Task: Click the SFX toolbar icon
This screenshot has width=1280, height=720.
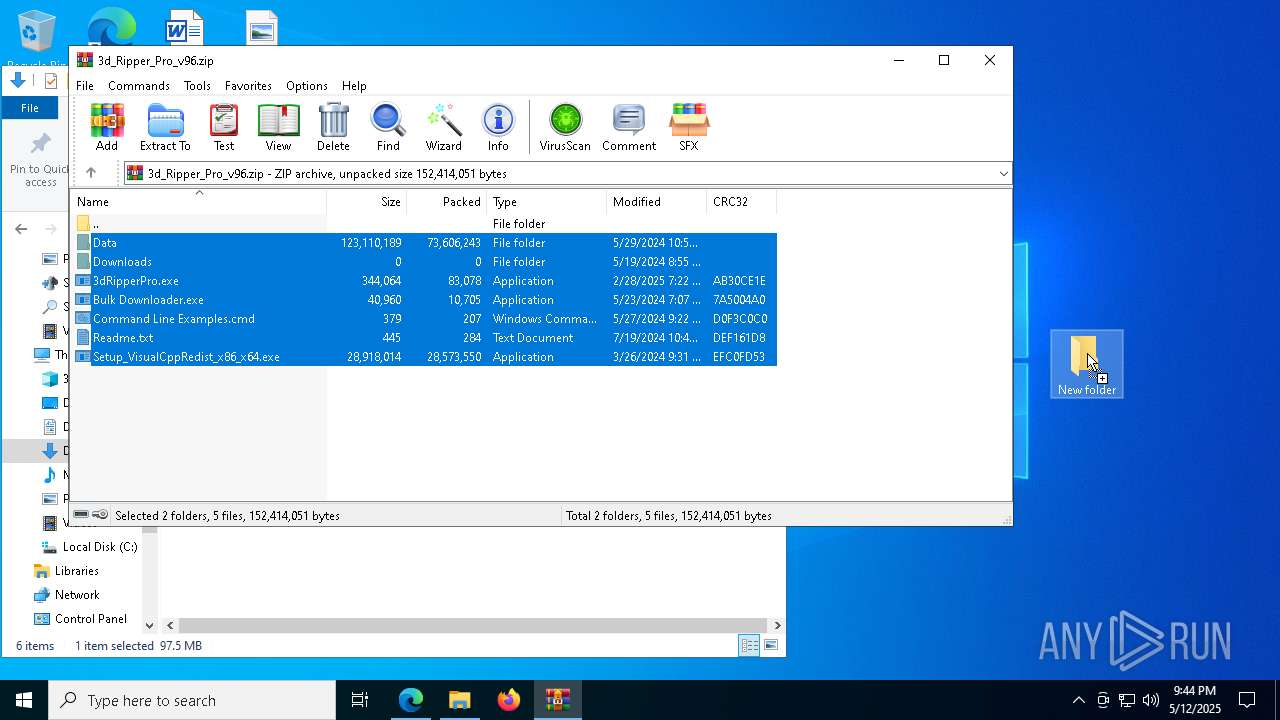Action: 689,127
